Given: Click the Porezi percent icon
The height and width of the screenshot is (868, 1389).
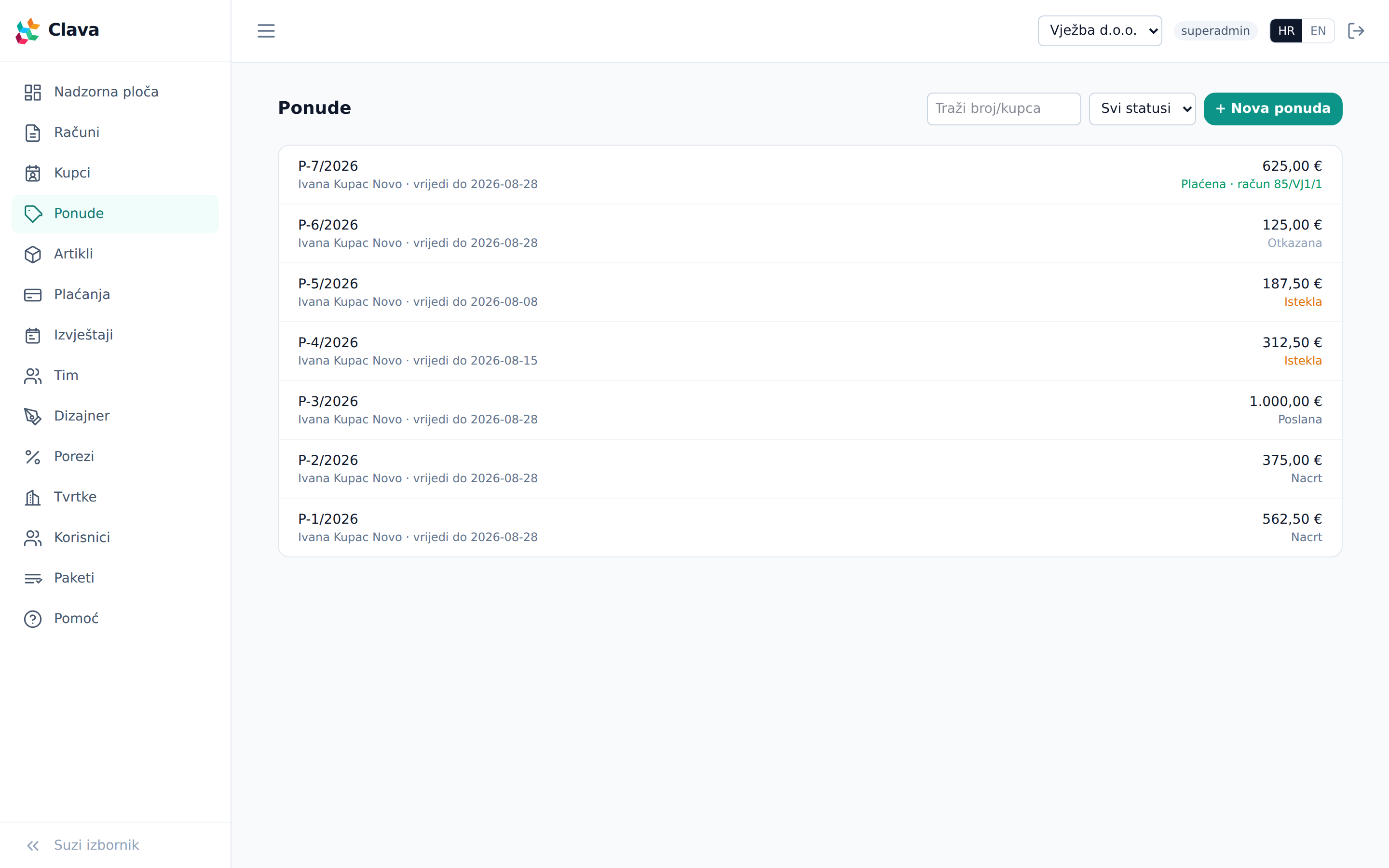Looking at the screenshot, I should (33, 457).
